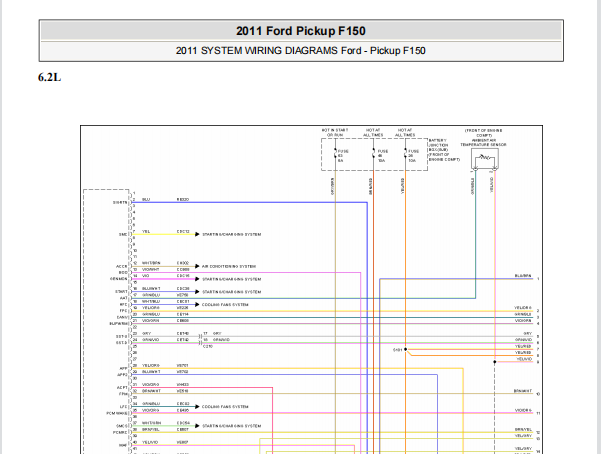Click 'BATTERY JUNCTION BOX' description text
The image size is (601, 454).
444,150
